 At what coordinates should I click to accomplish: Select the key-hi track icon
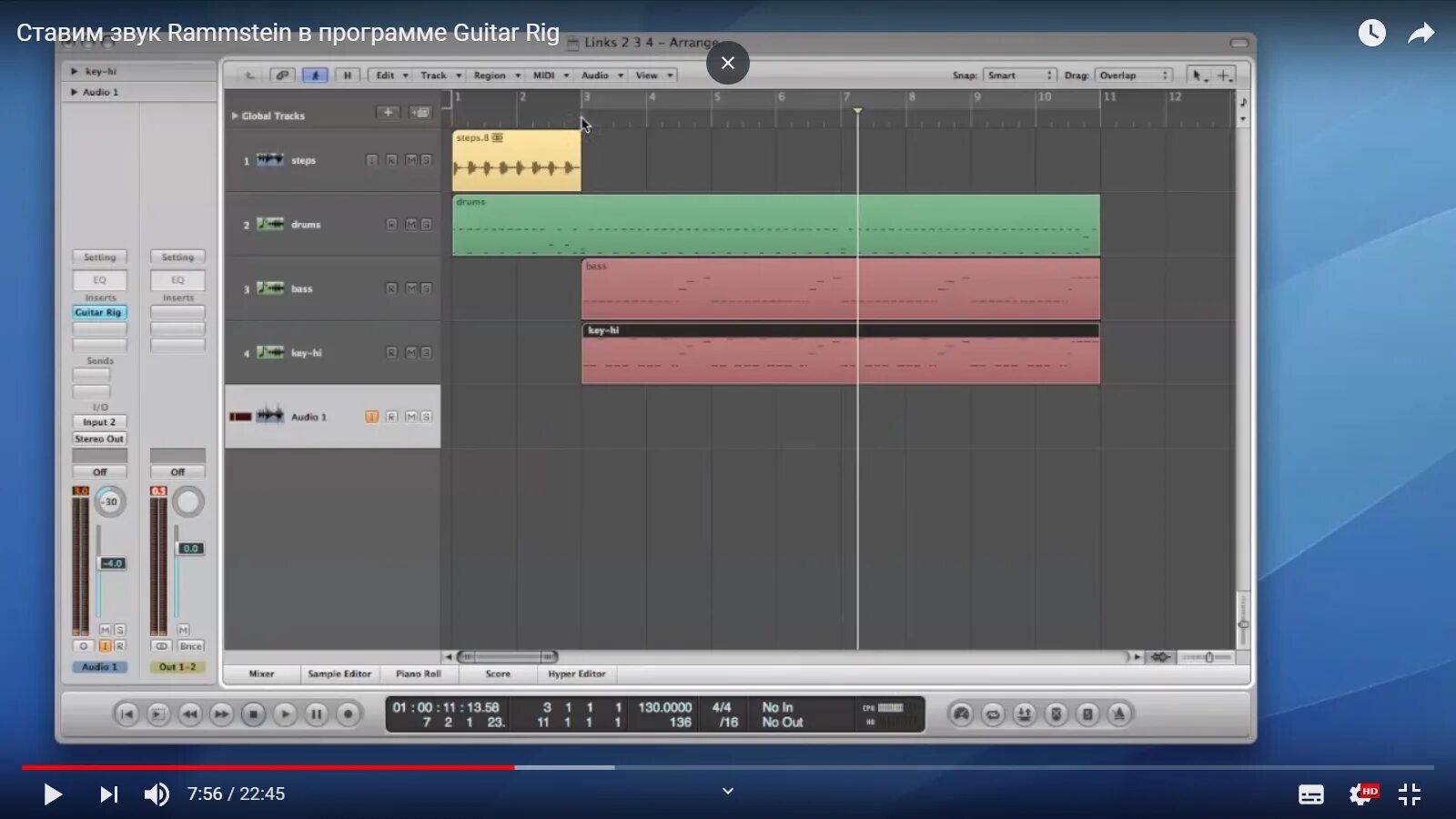point(269,352)
